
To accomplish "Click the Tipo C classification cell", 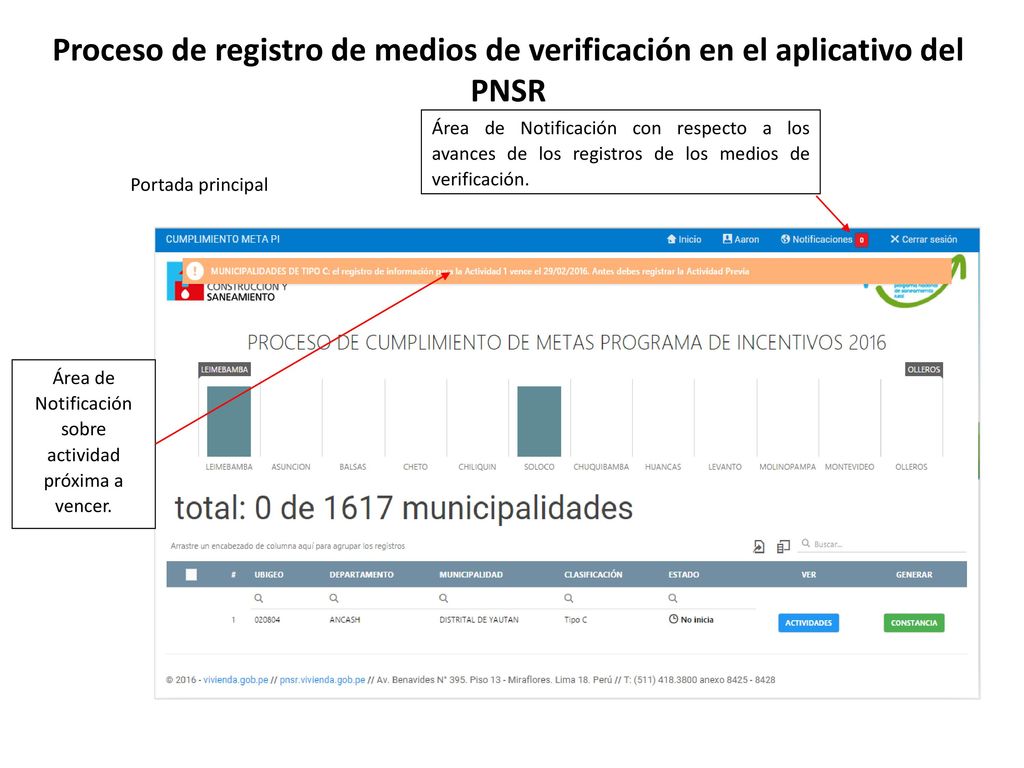I will coord(575,620).
